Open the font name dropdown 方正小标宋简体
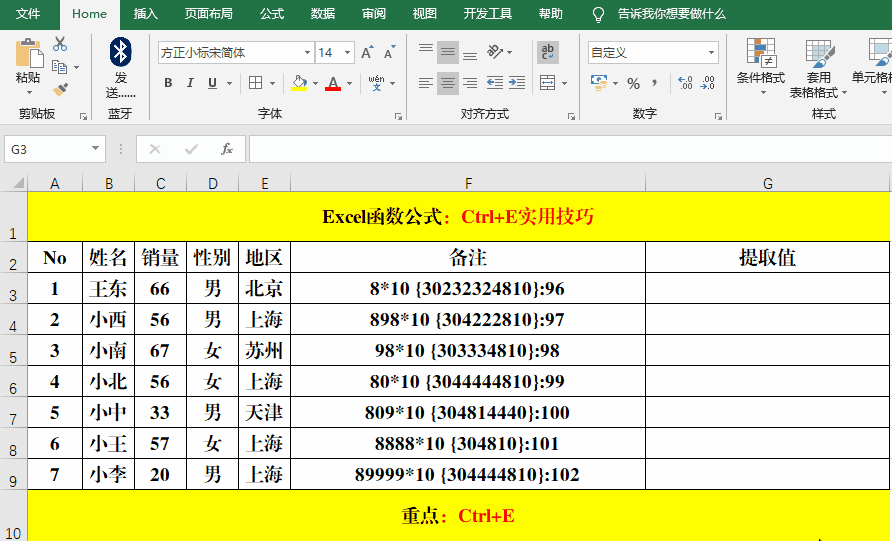Screen dimensions: 892x541 [307, 53]
